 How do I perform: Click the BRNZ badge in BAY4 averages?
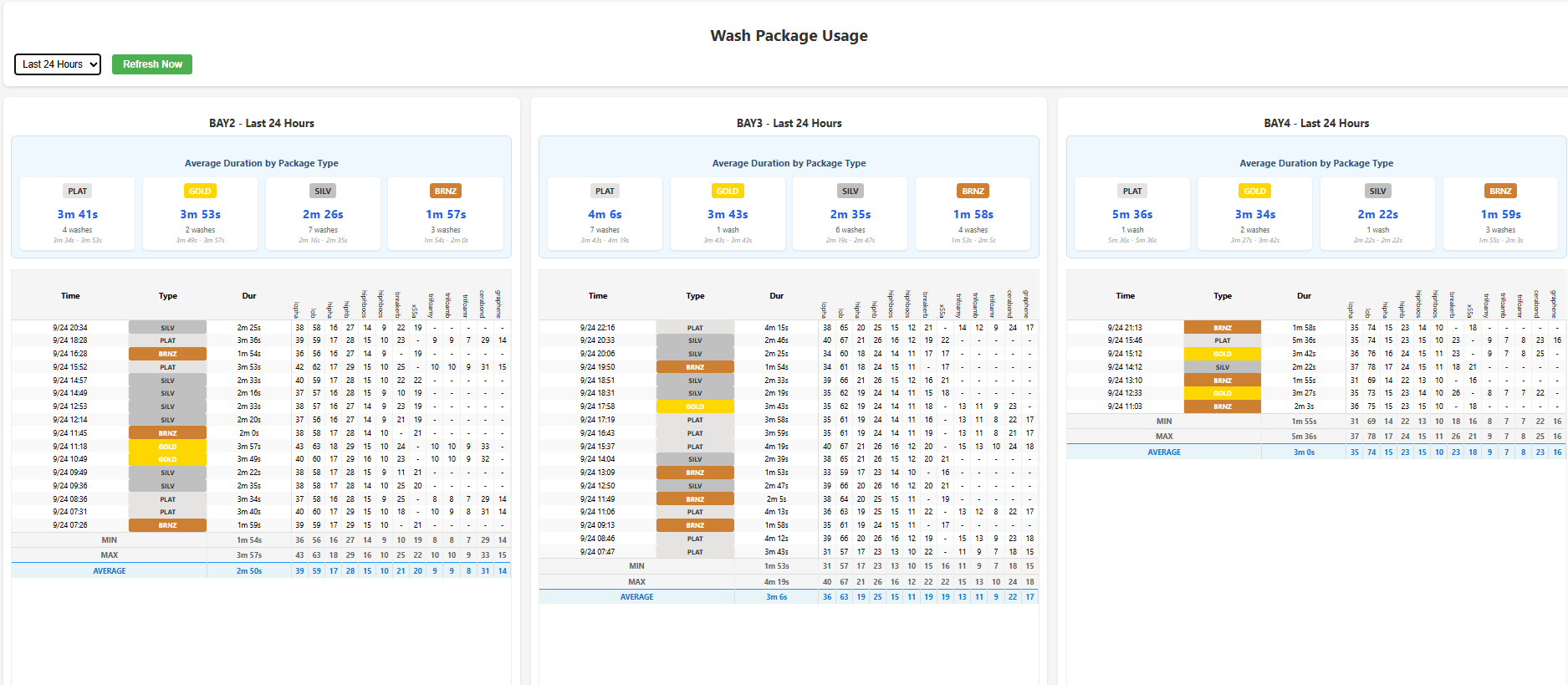point(1500,192)
